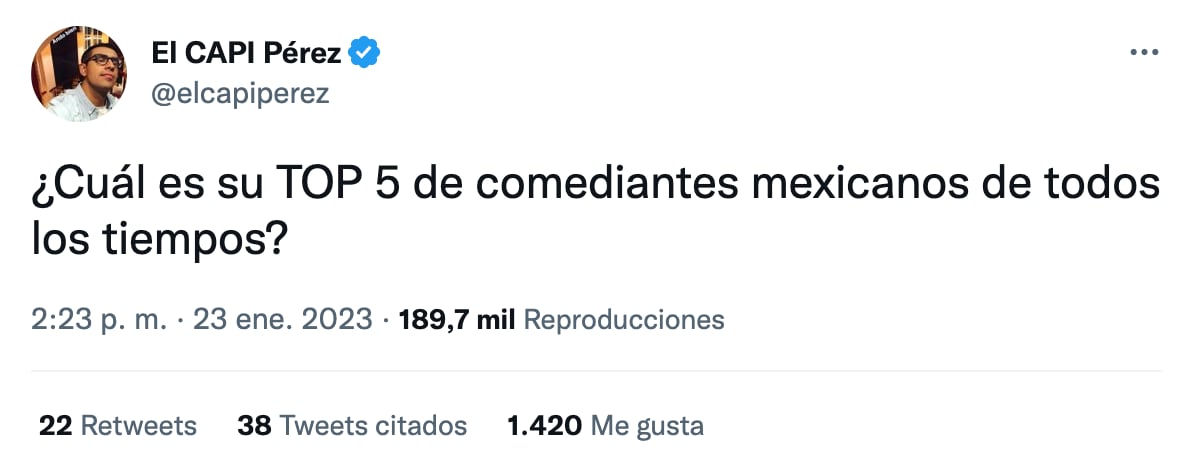Click the 189,7 mil view count number
This screenshot has height=472, width=1190.
(x=456, y=320)
